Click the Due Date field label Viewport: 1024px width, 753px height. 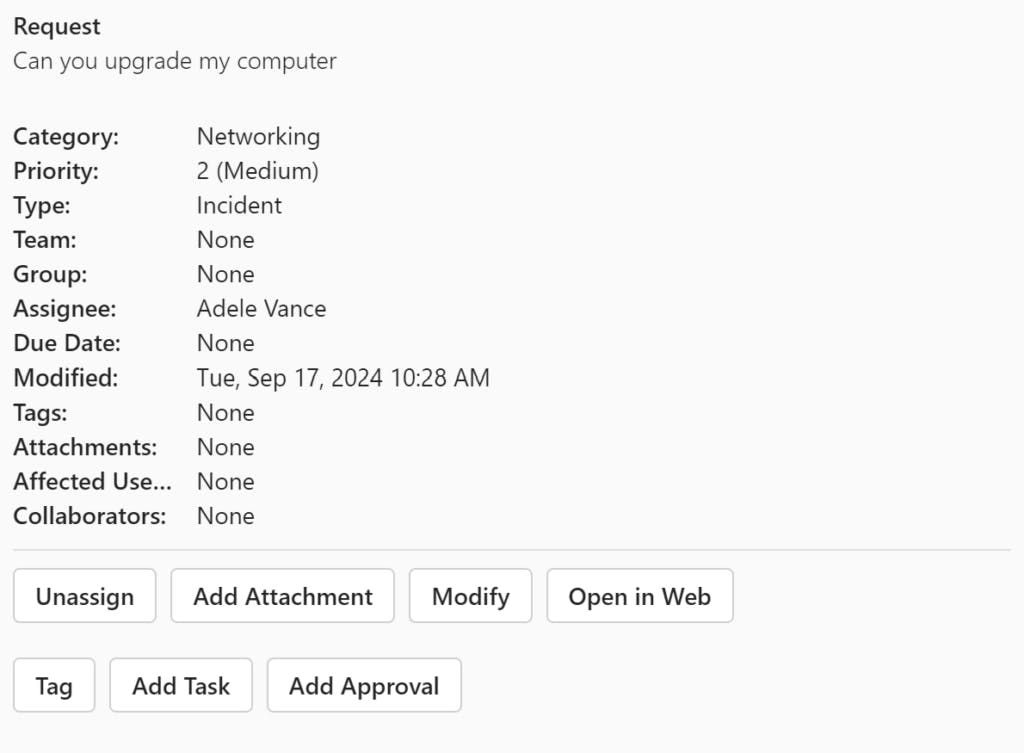(67, 344)
